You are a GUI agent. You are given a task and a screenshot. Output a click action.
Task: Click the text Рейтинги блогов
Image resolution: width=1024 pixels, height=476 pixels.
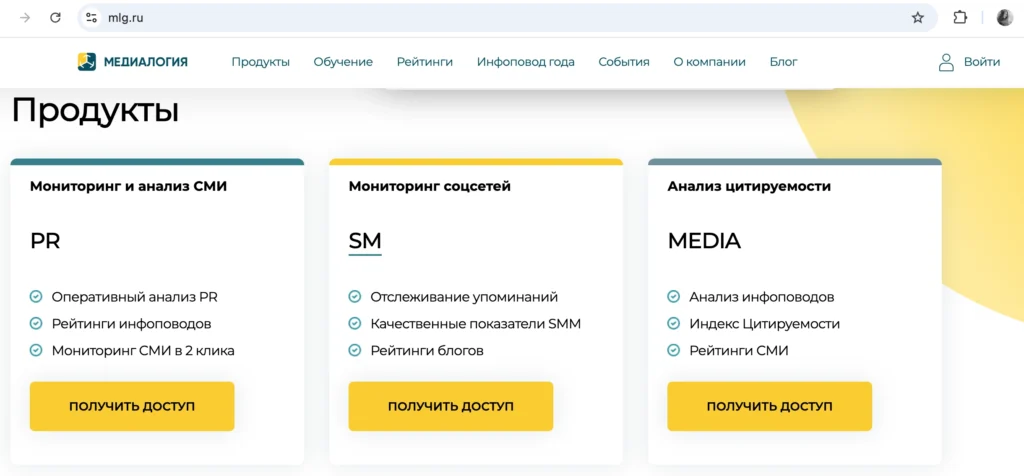[x=427, y=351]
